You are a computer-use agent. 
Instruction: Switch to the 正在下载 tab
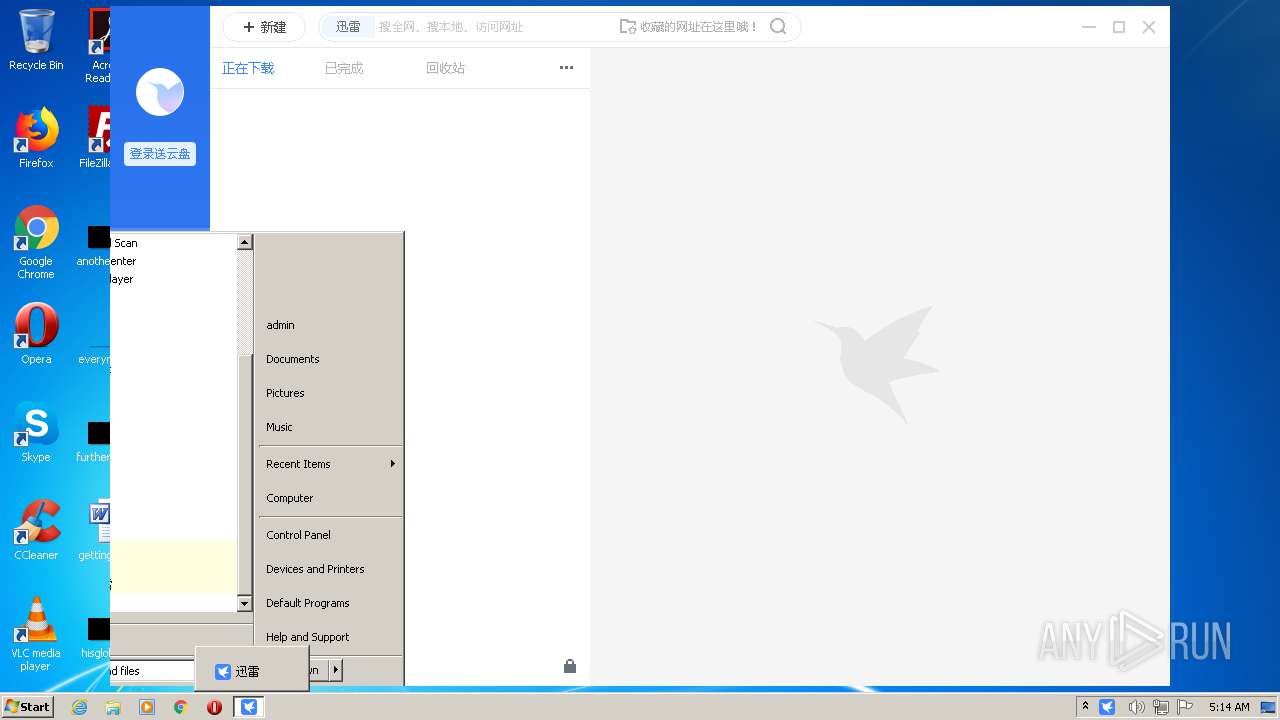pos(248,68)
